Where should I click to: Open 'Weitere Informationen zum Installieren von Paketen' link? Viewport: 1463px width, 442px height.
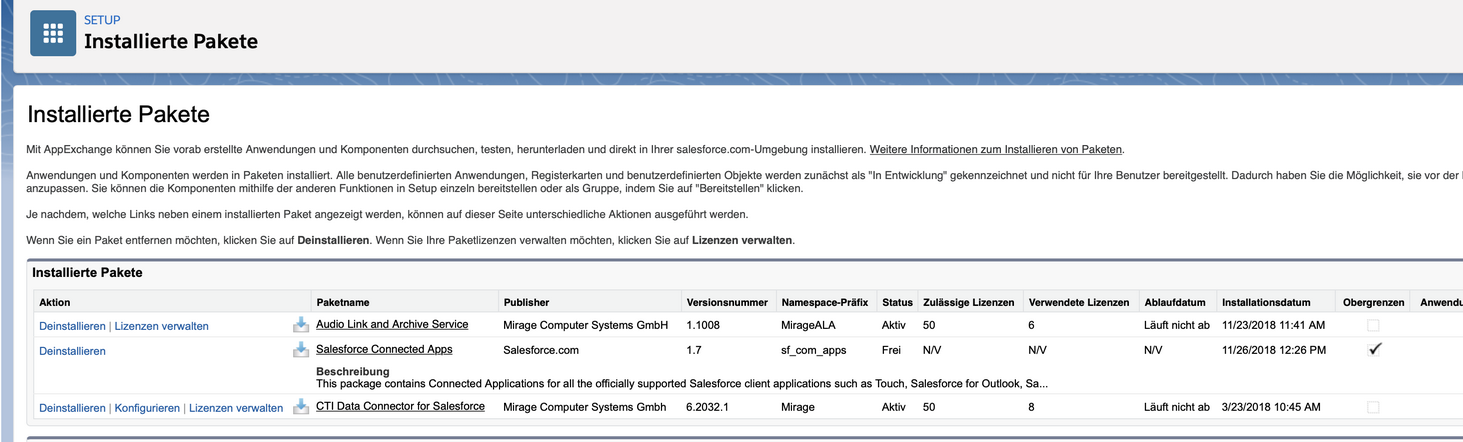996,149
